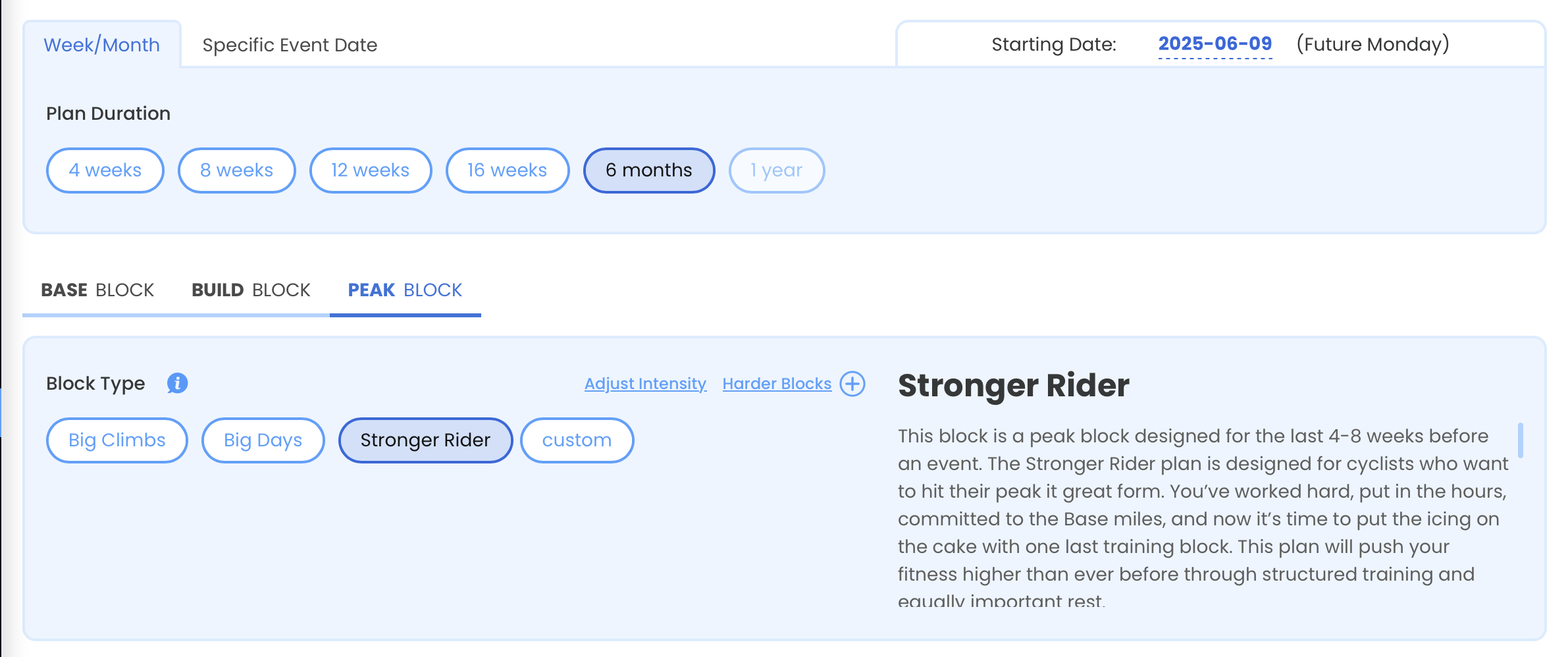Select the 6 months duration
Viewport: 1568px width, 657px height.
pyautogui.click(x=649, y=171)
